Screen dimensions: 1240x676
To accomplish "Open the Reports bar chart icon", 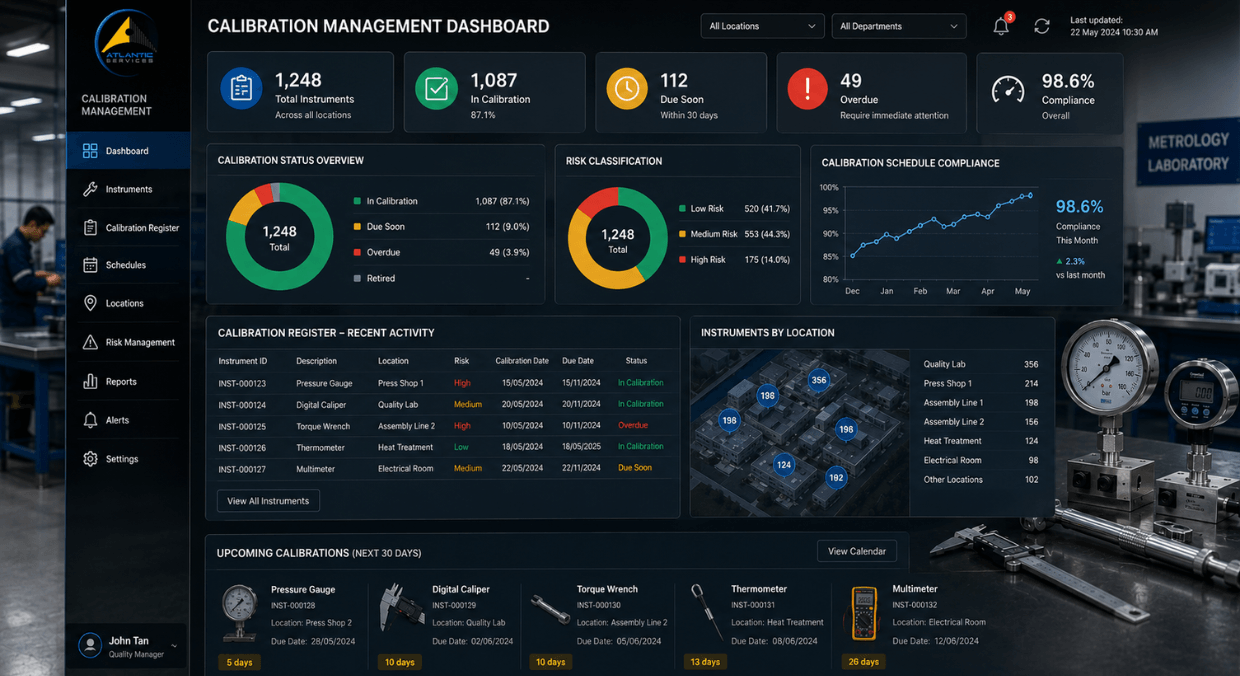I will (90, 381).
